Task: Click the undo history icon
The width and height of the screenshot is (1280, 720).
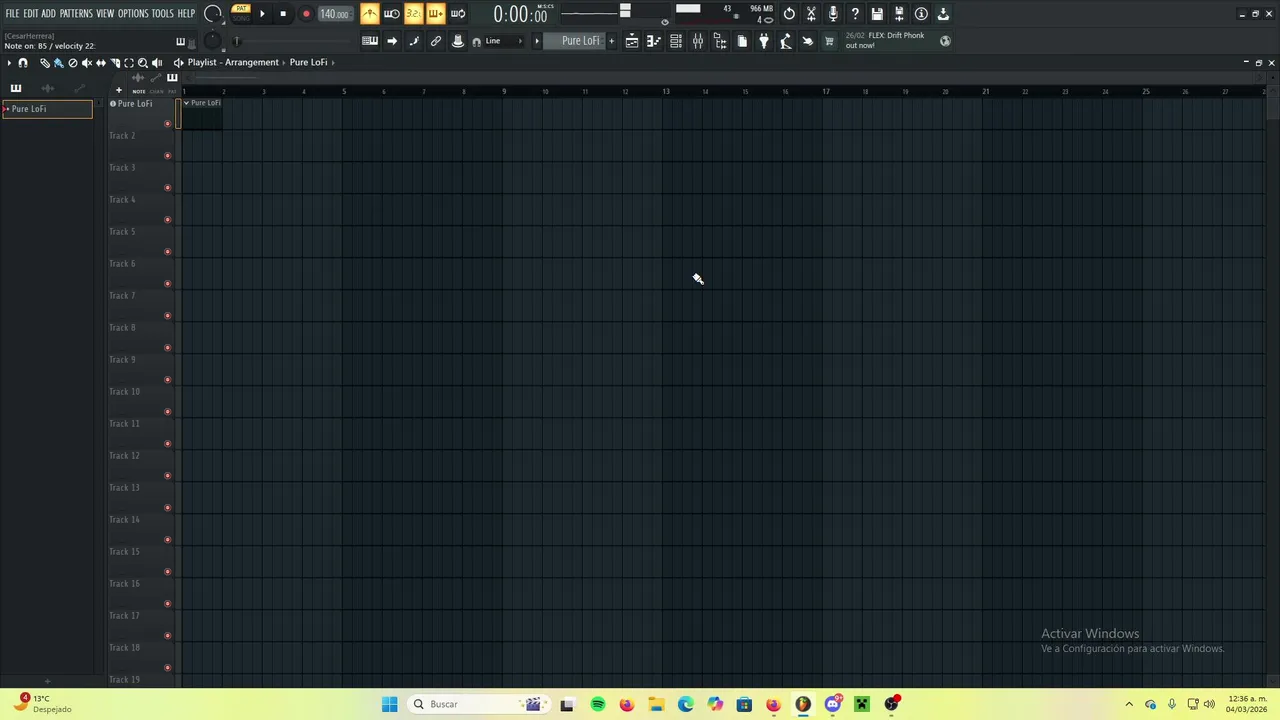Action: 790,14
